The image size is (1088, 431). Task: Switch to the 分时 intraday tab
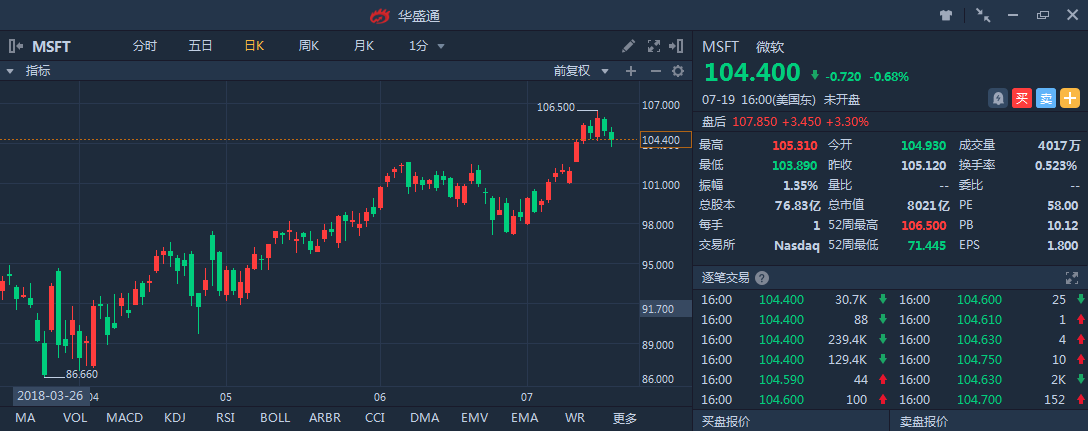click(x=145, y=46)
